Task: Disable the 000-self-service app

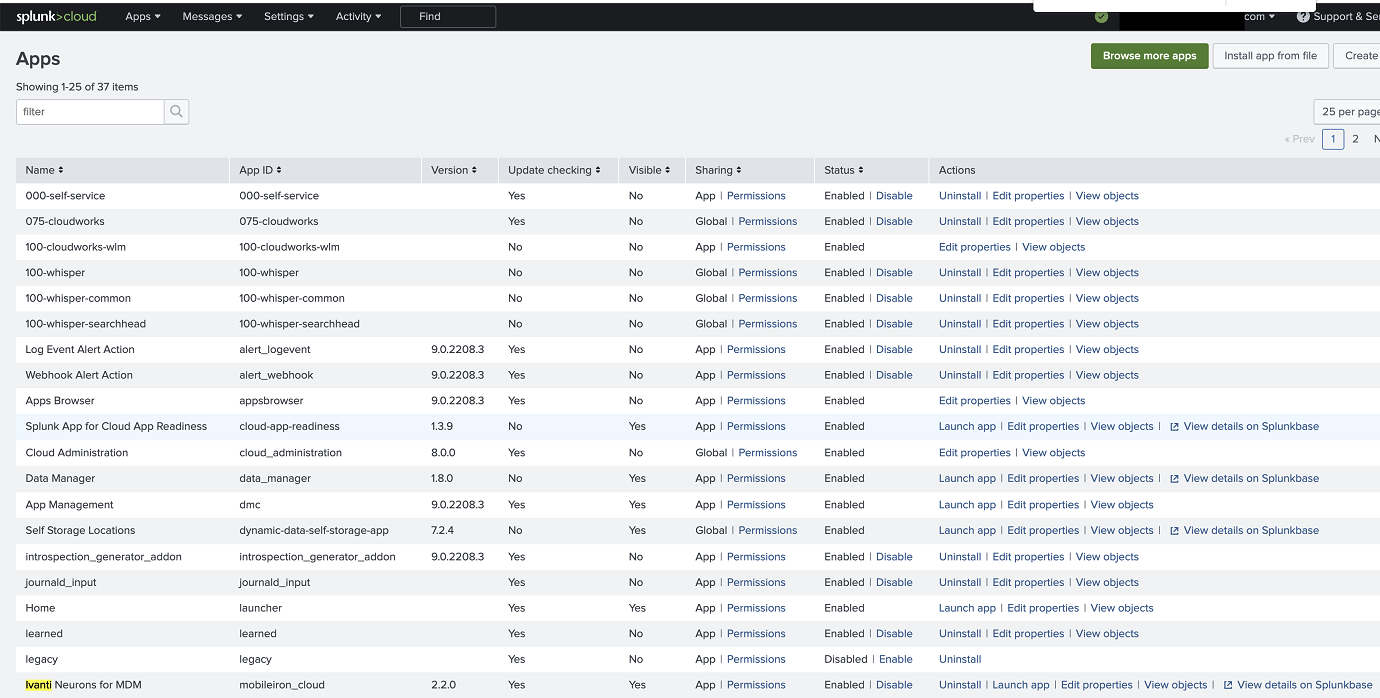Action: click(x=894, y=196)
